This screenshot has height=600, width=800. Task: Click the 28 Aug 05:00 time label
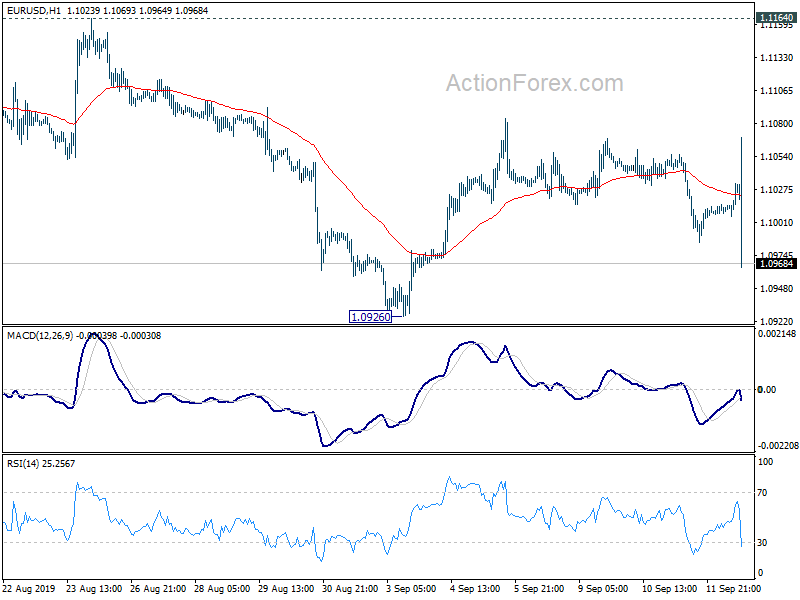[x=222, y=589]
